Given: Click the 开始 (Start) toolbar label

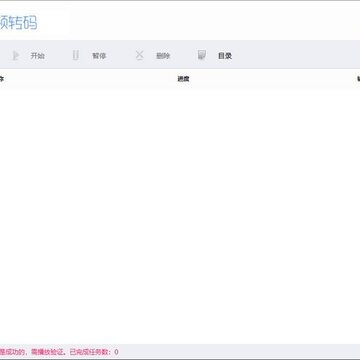Looking at the screenshot, I should 38,56.
